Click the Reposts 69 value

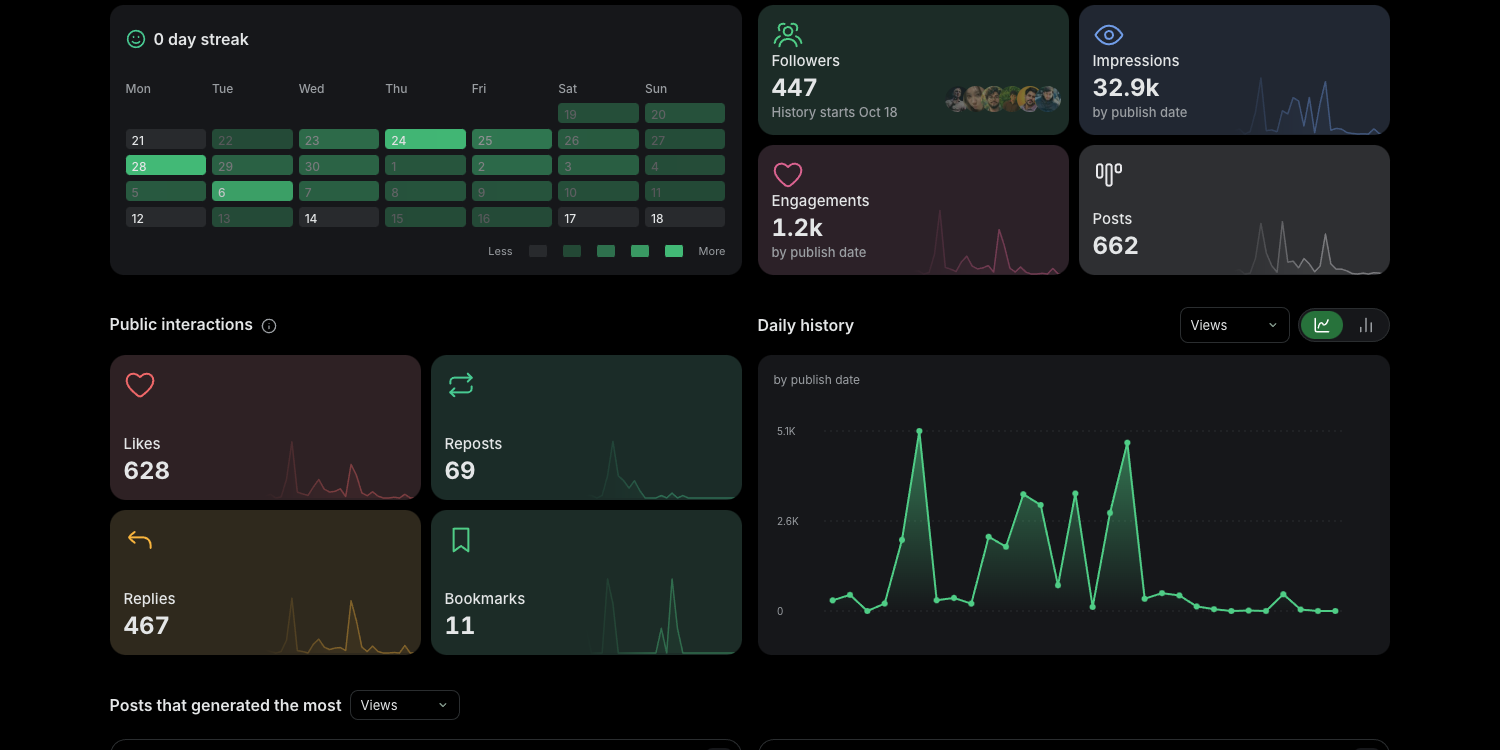point(460,470)
